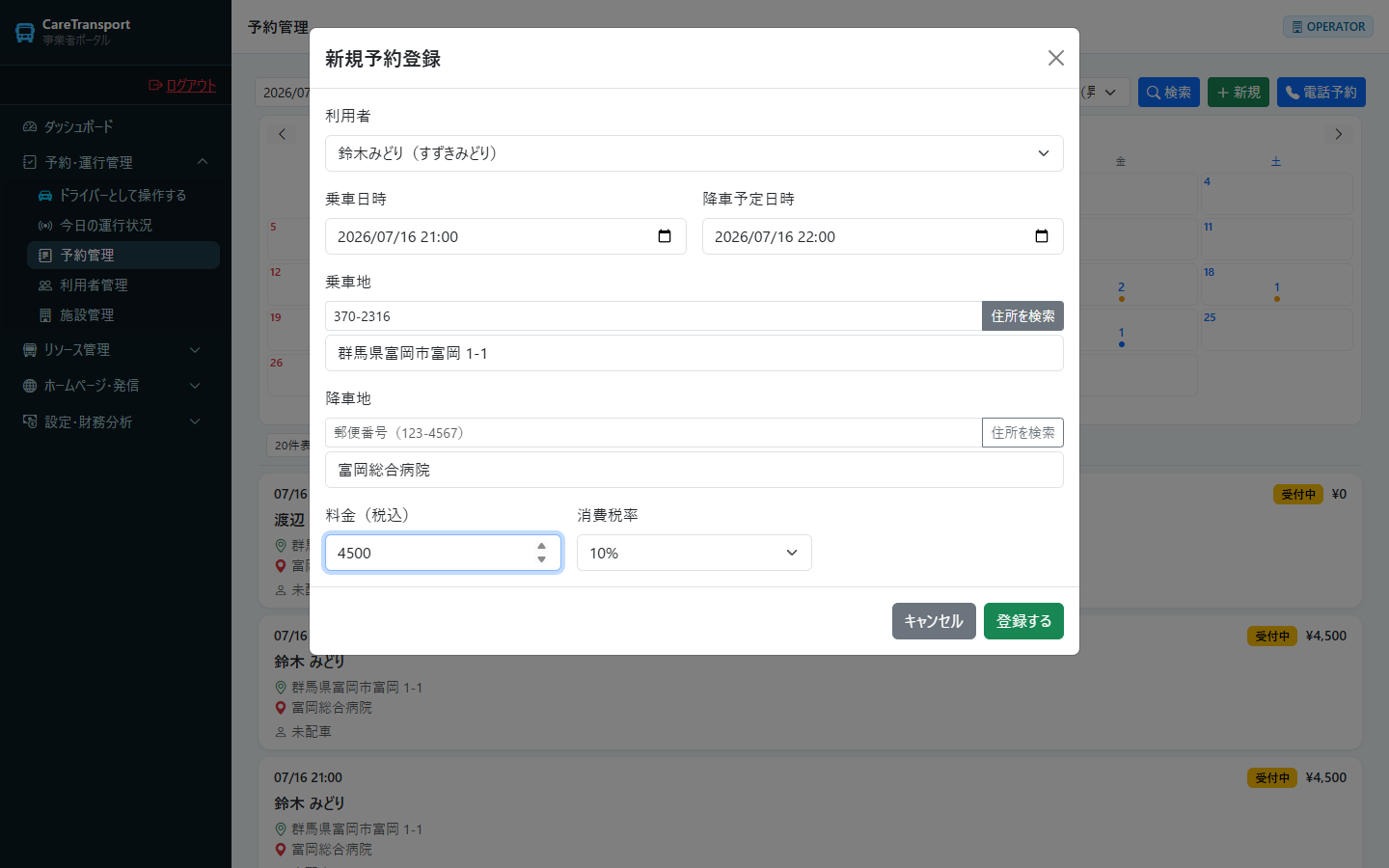The height and width of the screenshot is (868, 1389).
Task: Open the 消費税率 dropdown showing 10%
Action: tap(694, 553)
